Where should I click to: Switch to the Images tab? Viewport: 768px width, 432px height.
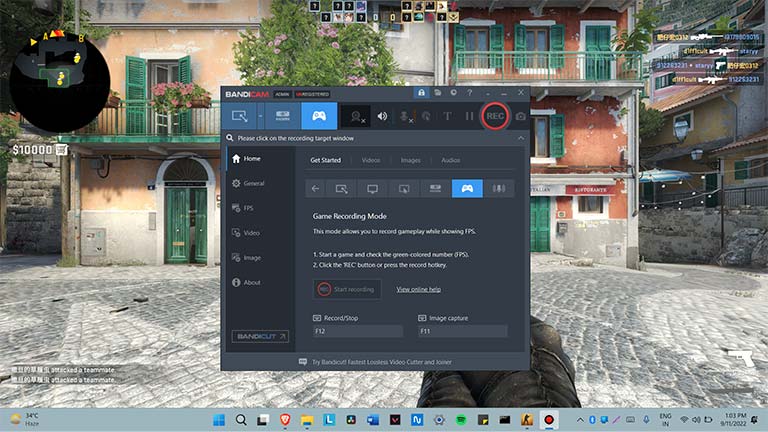click(410, 160)
